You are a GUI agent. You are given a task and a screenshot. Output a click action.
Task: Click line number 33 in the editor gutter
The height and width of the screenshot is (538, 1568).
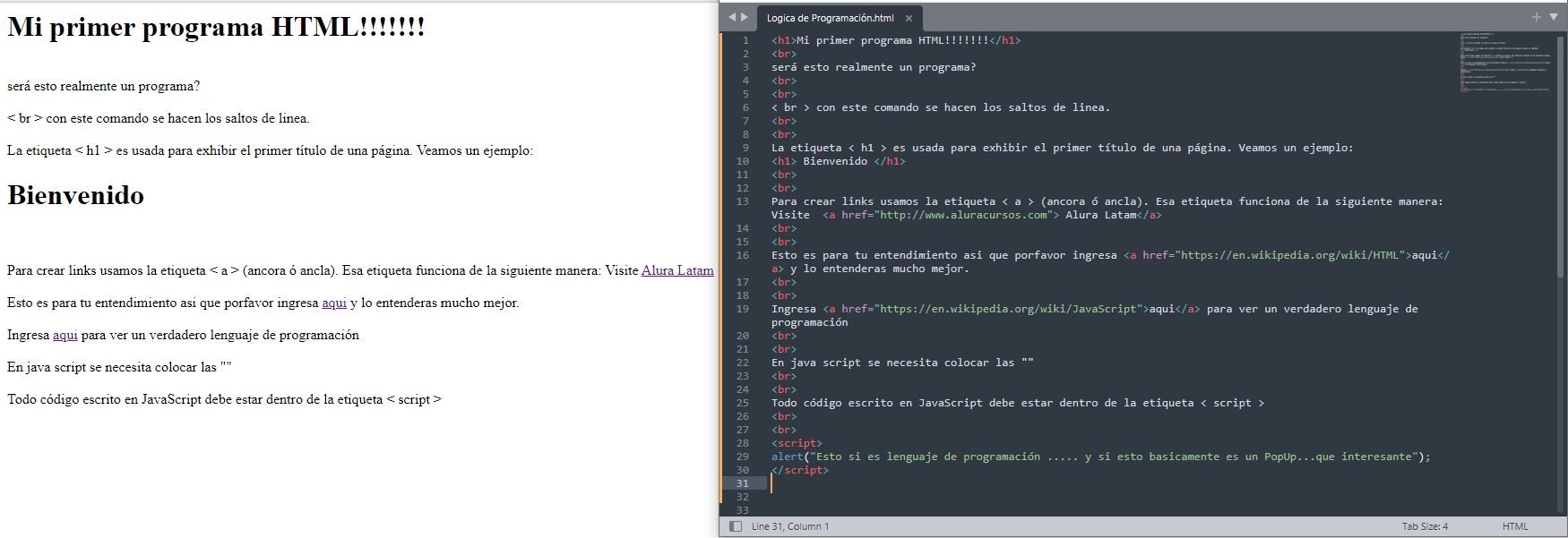pos(742,510)
